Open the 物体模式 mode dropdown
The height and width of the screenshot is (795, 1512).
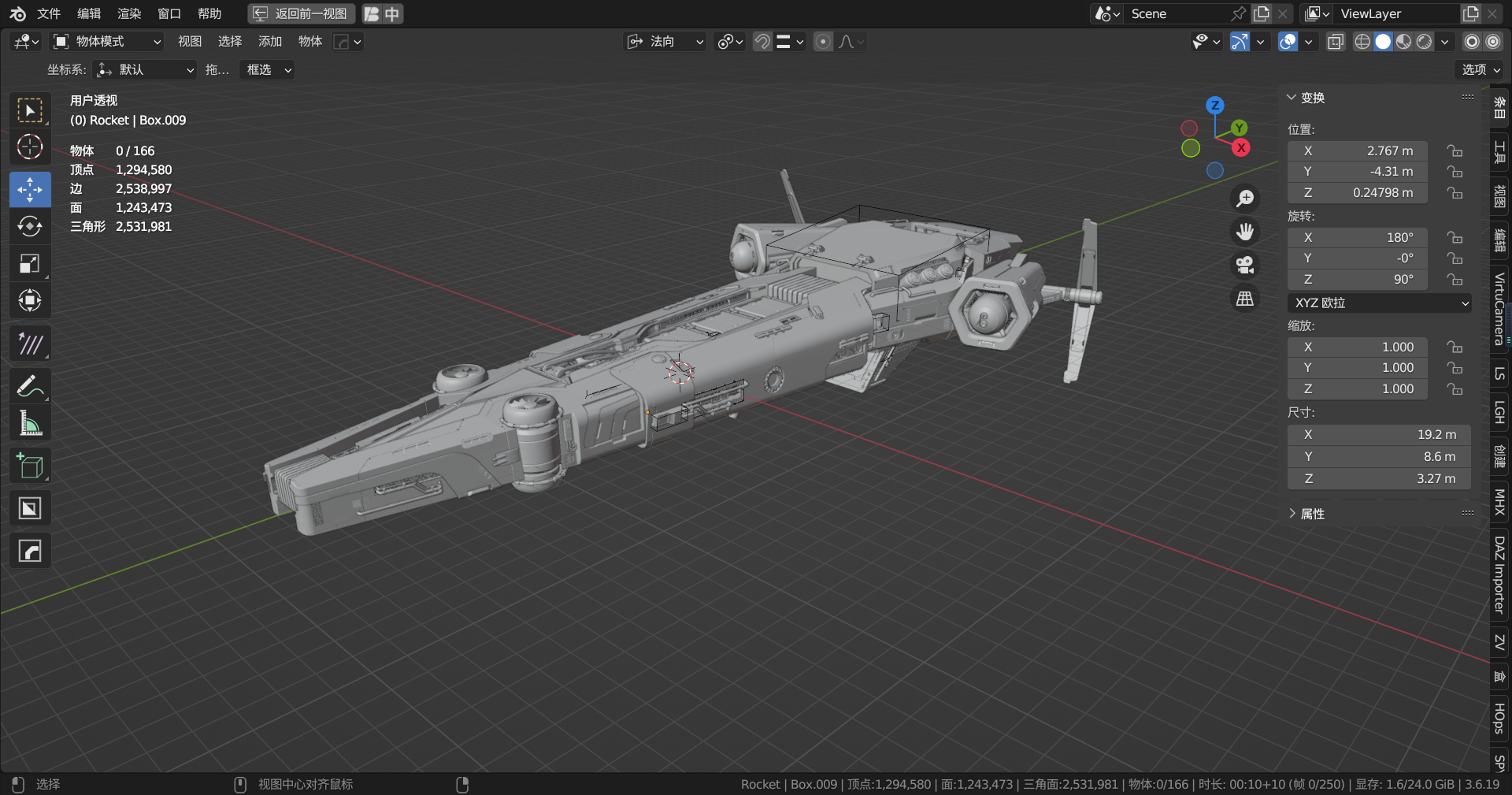(106, 42)
